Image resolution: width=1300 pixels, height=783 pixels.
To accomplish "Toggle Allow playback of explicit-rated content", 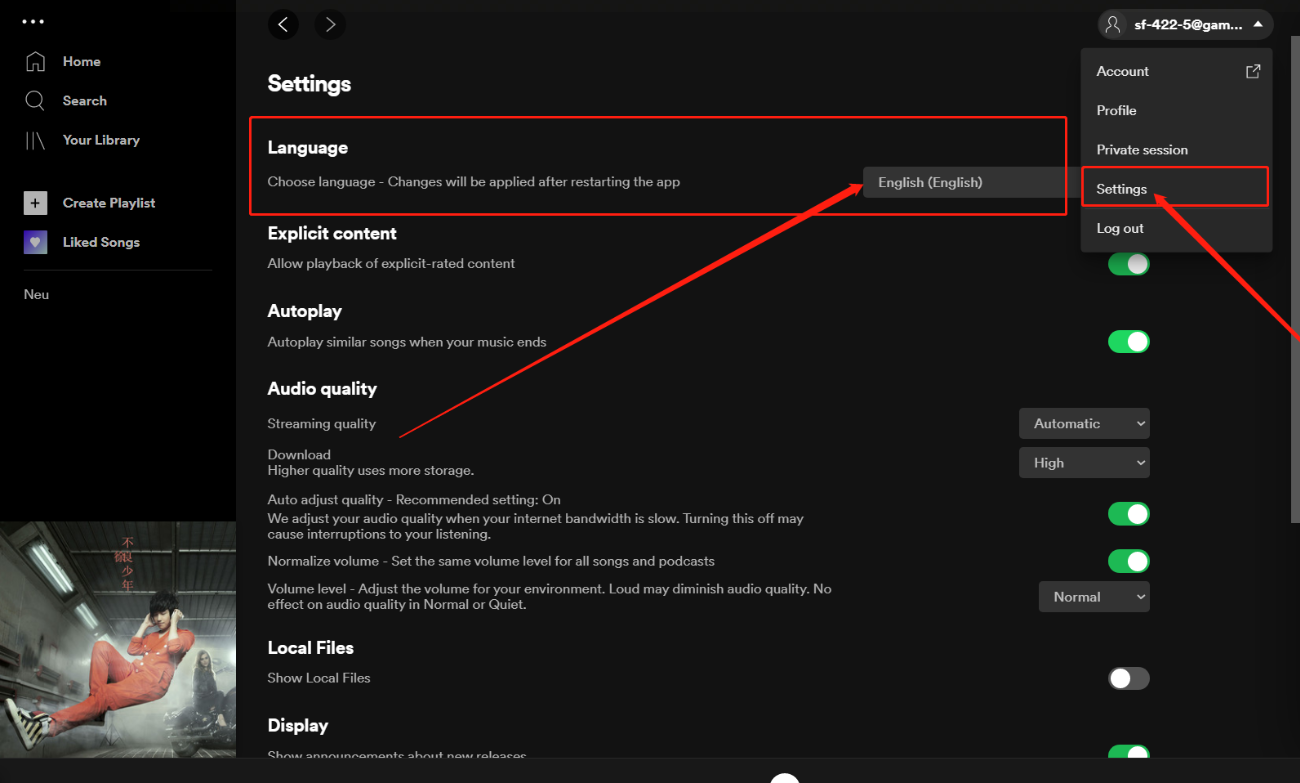I will [1128, 264].
